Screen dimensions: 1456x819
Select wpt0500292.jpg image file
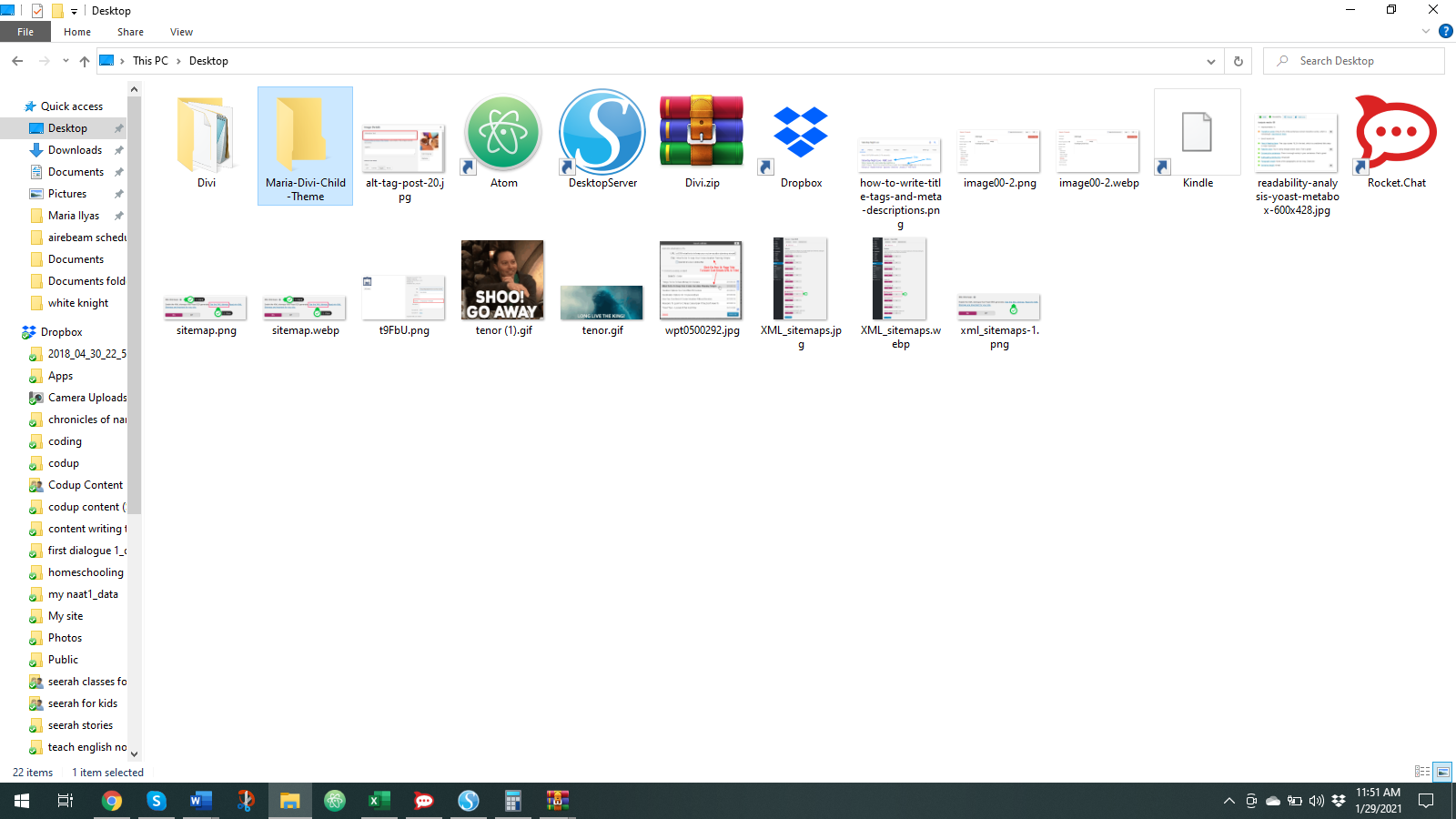[702, 280]
